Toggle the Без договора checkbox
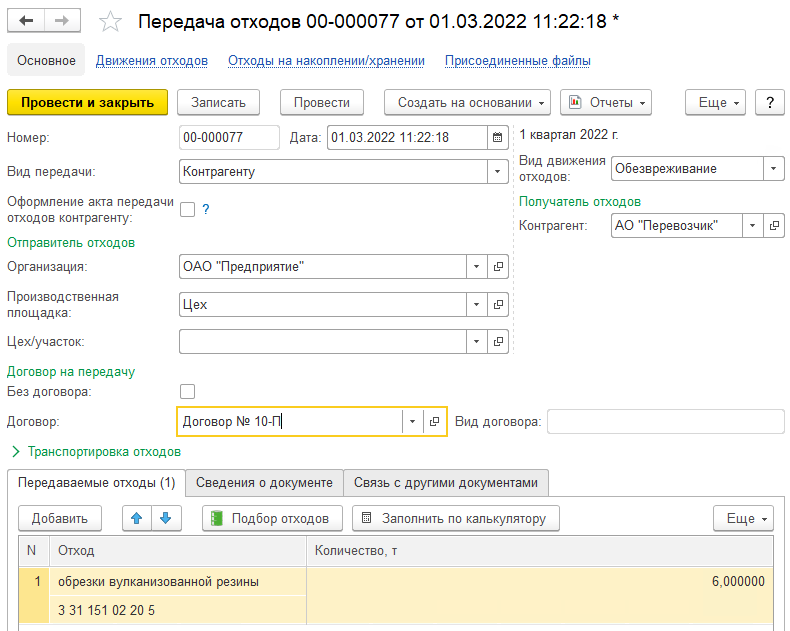 (187, 392)
